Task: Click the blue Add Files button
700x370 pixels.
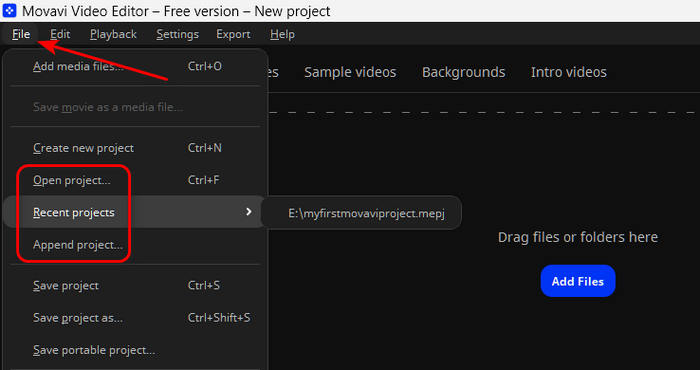Action: click(x=578, y=281)
